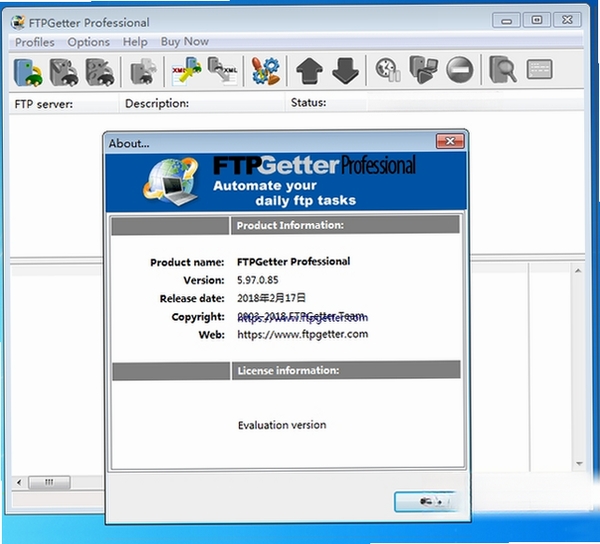Minimize the FTPGetter Professional window
Viewport: 600px width, 544px height.
(x=506, y=20)
